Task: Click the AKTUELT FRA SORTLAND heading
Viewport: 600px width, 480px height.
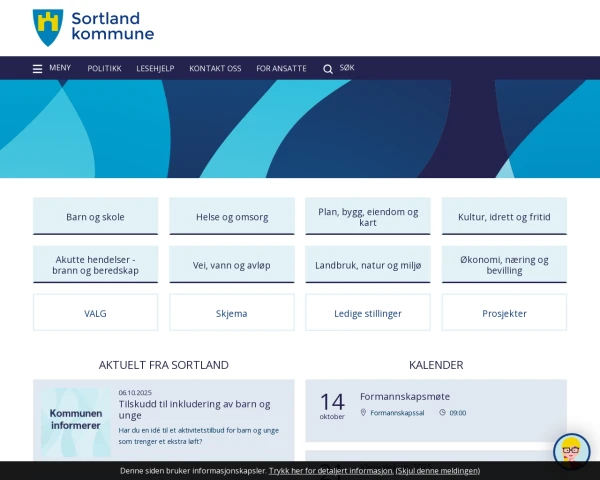Action: tap(164, 365)
